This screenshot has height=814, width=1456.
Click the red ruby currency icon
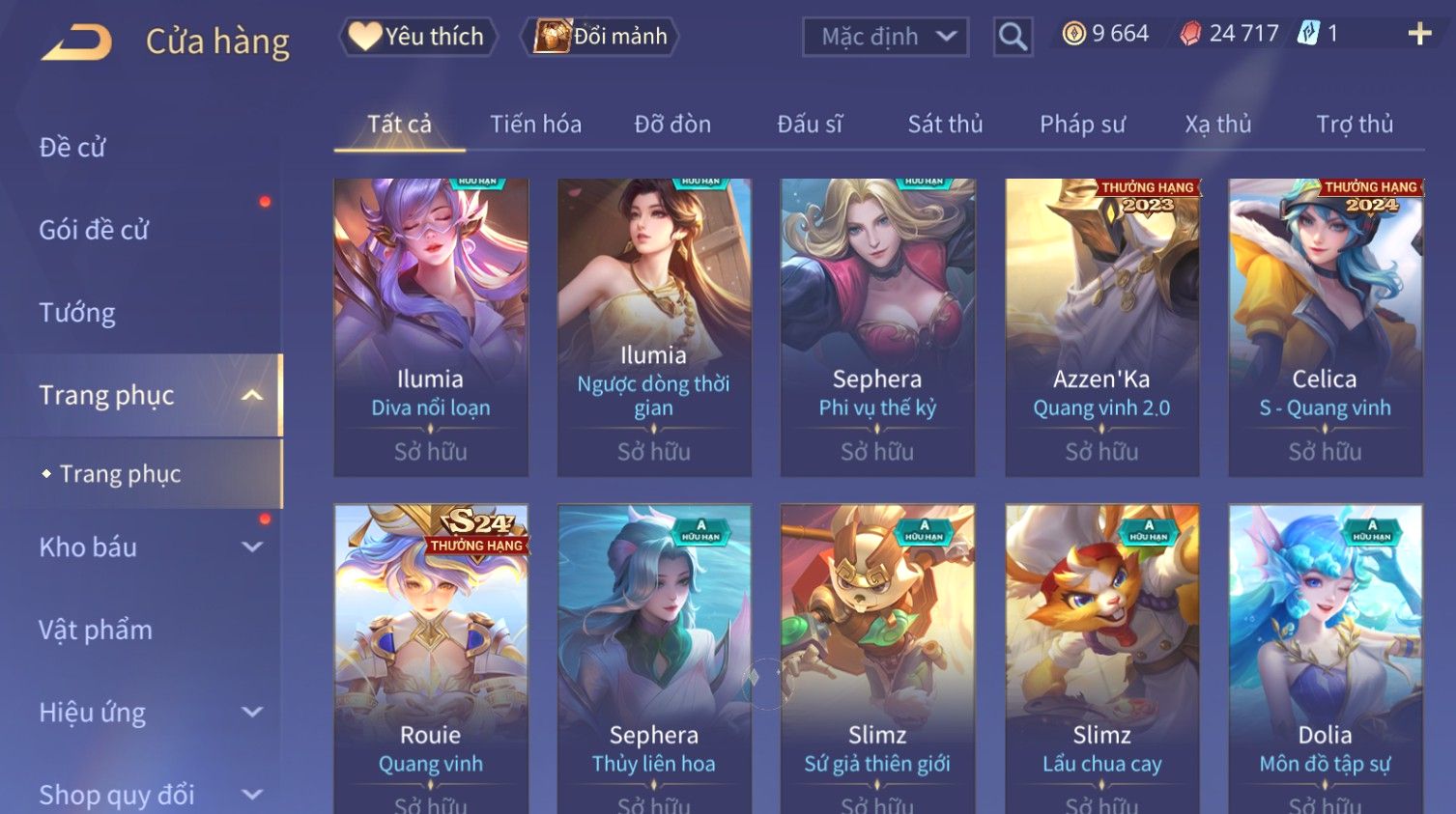(1189, 34)
